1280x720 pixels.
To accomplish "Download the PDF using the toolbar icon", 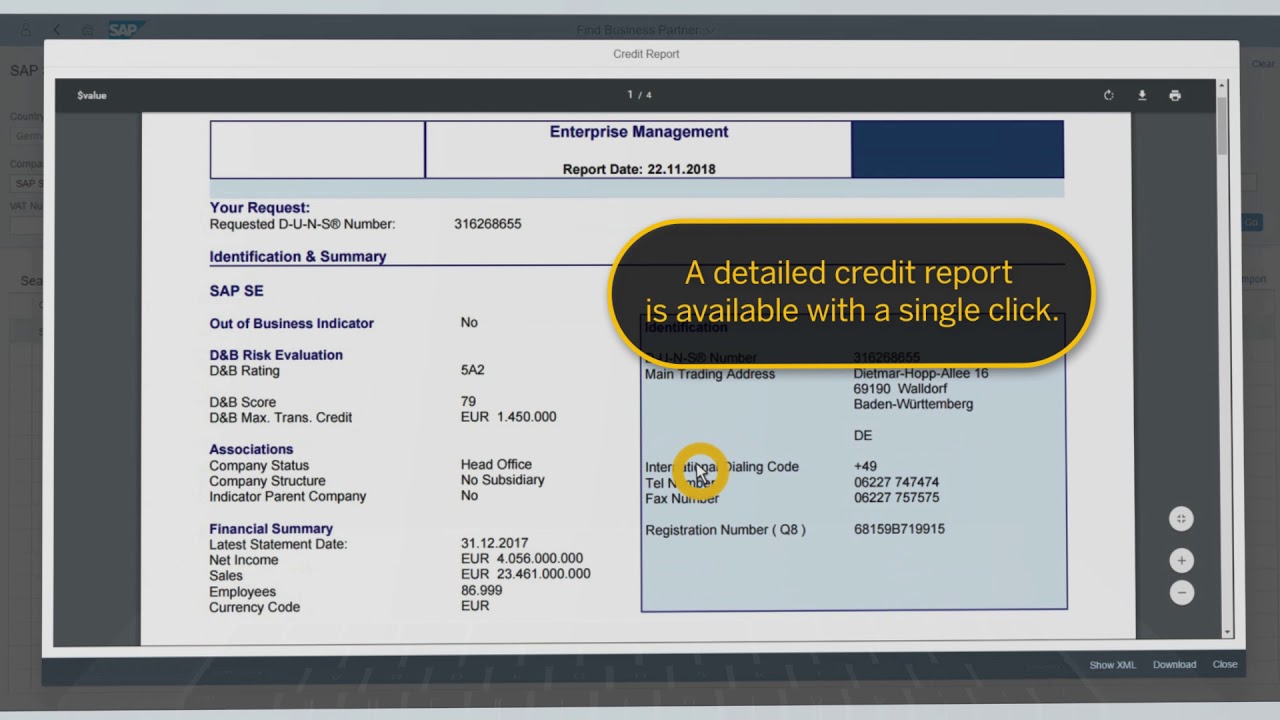I will [x=1142, y=96].
